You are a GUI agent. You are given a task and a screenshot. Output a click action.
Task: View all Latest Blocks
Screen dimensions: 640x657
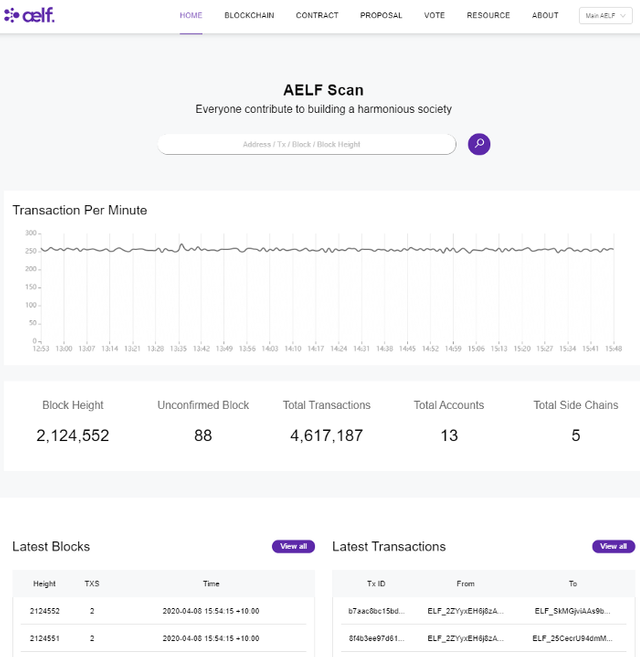point(293,546)
